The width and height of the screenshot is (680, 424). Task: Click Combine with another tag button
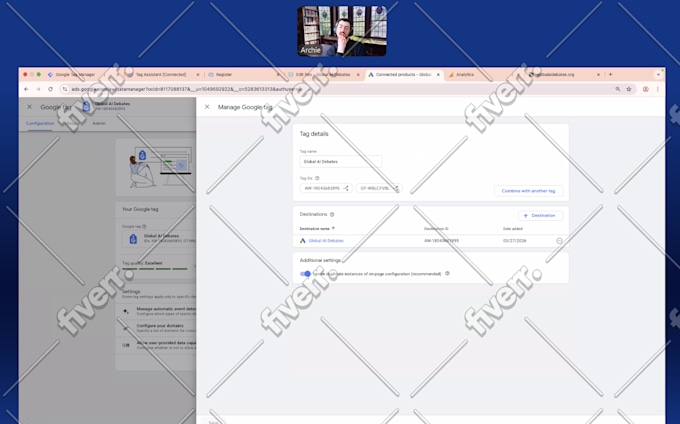(x=528, y=191)
